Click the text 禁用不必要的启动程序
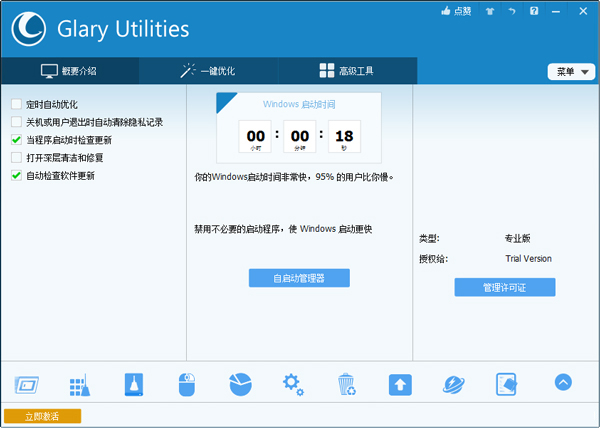The height and width of the screenshot is (428, 600). point(238,229)
